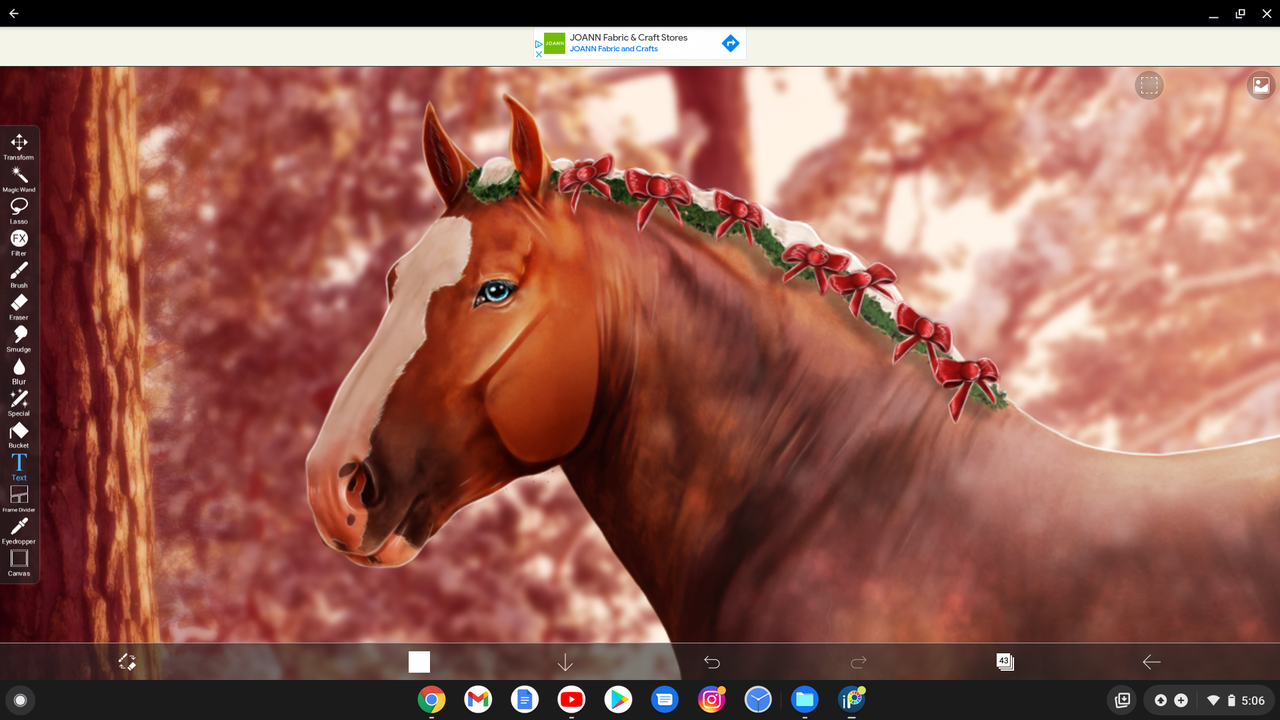Pick the Brush tool
Image resolution: width=1280 pixels, height=720 pixels.
[19, 274]
